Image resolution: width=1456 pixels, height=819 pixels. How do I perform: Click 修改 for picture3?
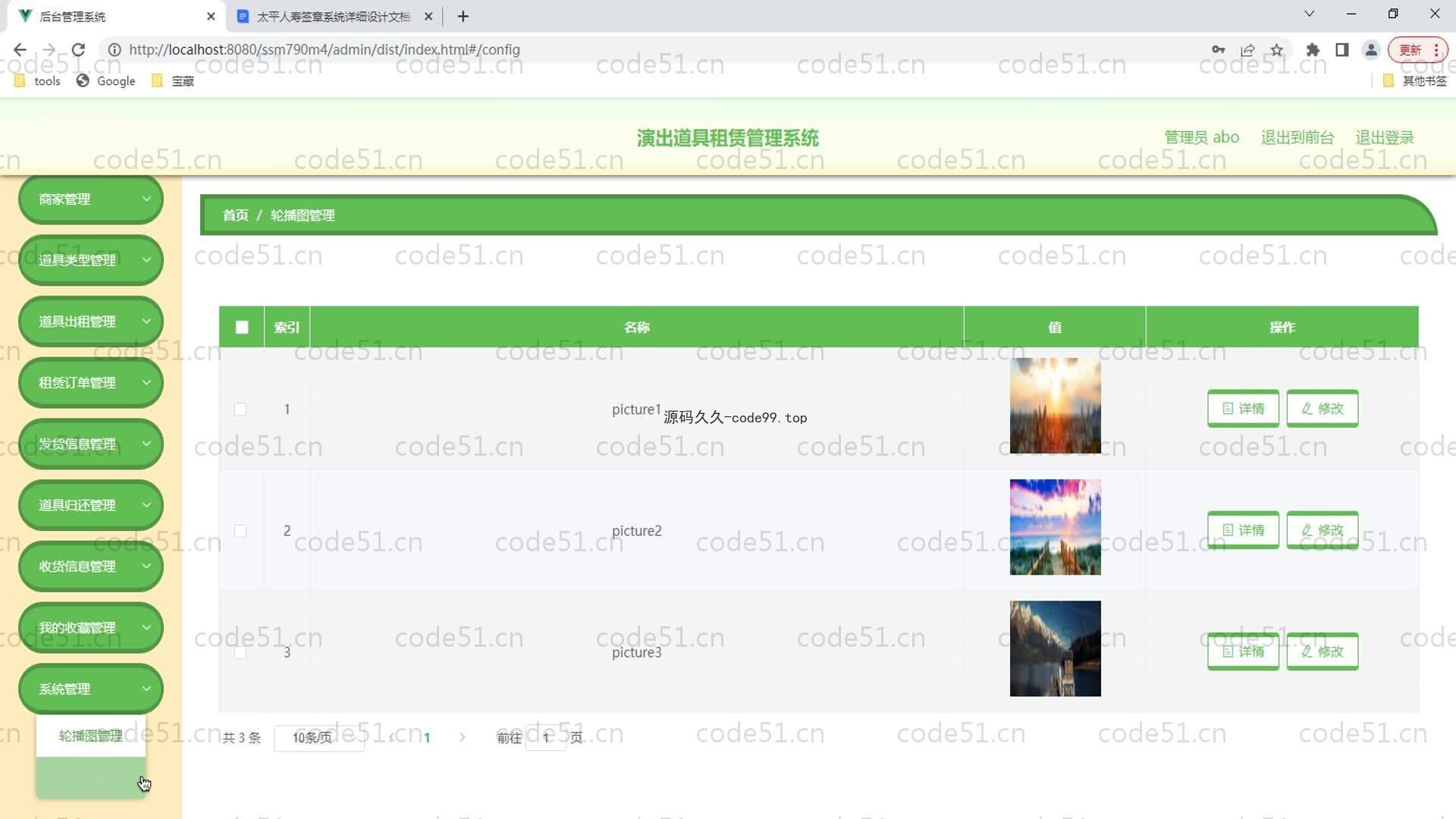1322,651
